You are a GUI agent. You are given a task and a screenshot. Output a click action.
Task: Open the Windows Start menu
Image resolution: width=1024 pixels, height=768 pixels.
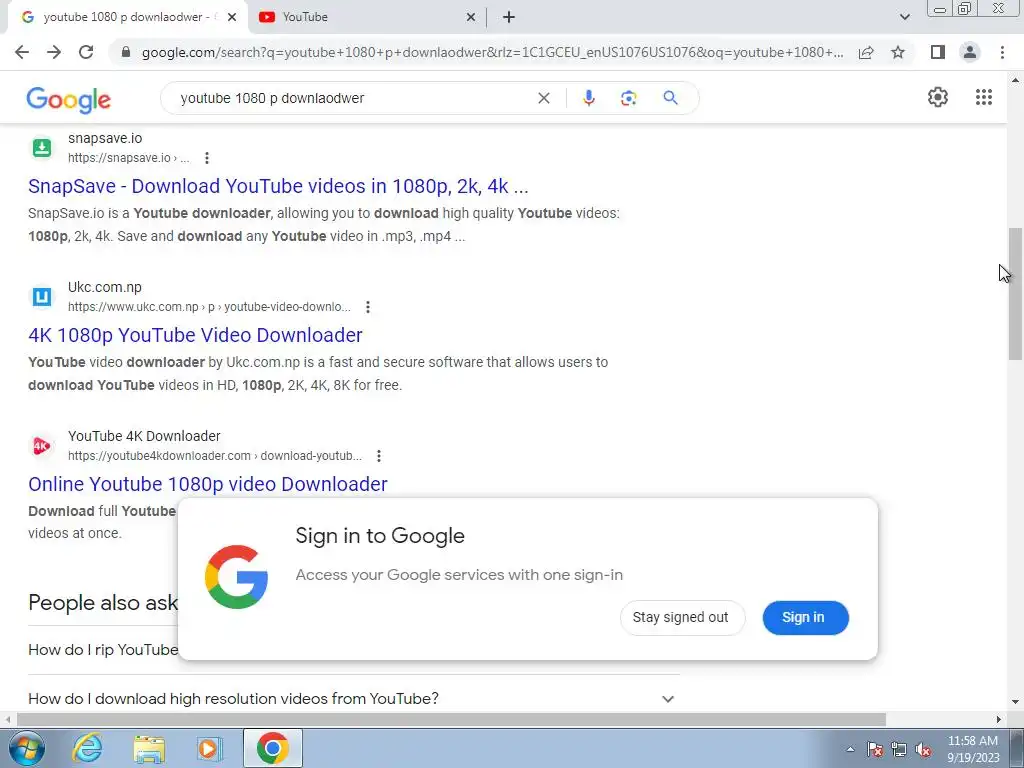(27, 748)
